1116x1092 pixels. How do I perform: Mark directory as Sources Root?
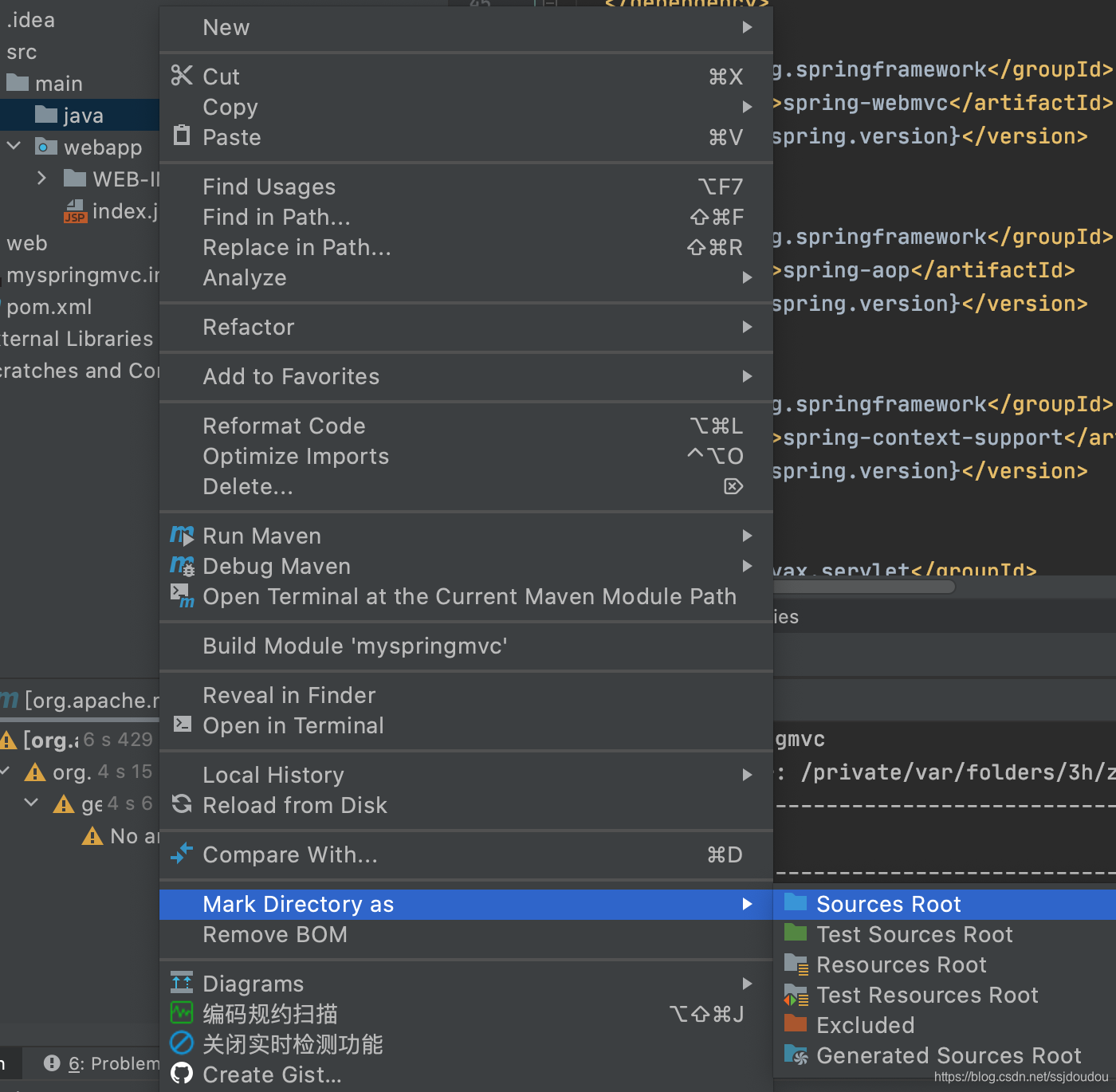[945, 904]
